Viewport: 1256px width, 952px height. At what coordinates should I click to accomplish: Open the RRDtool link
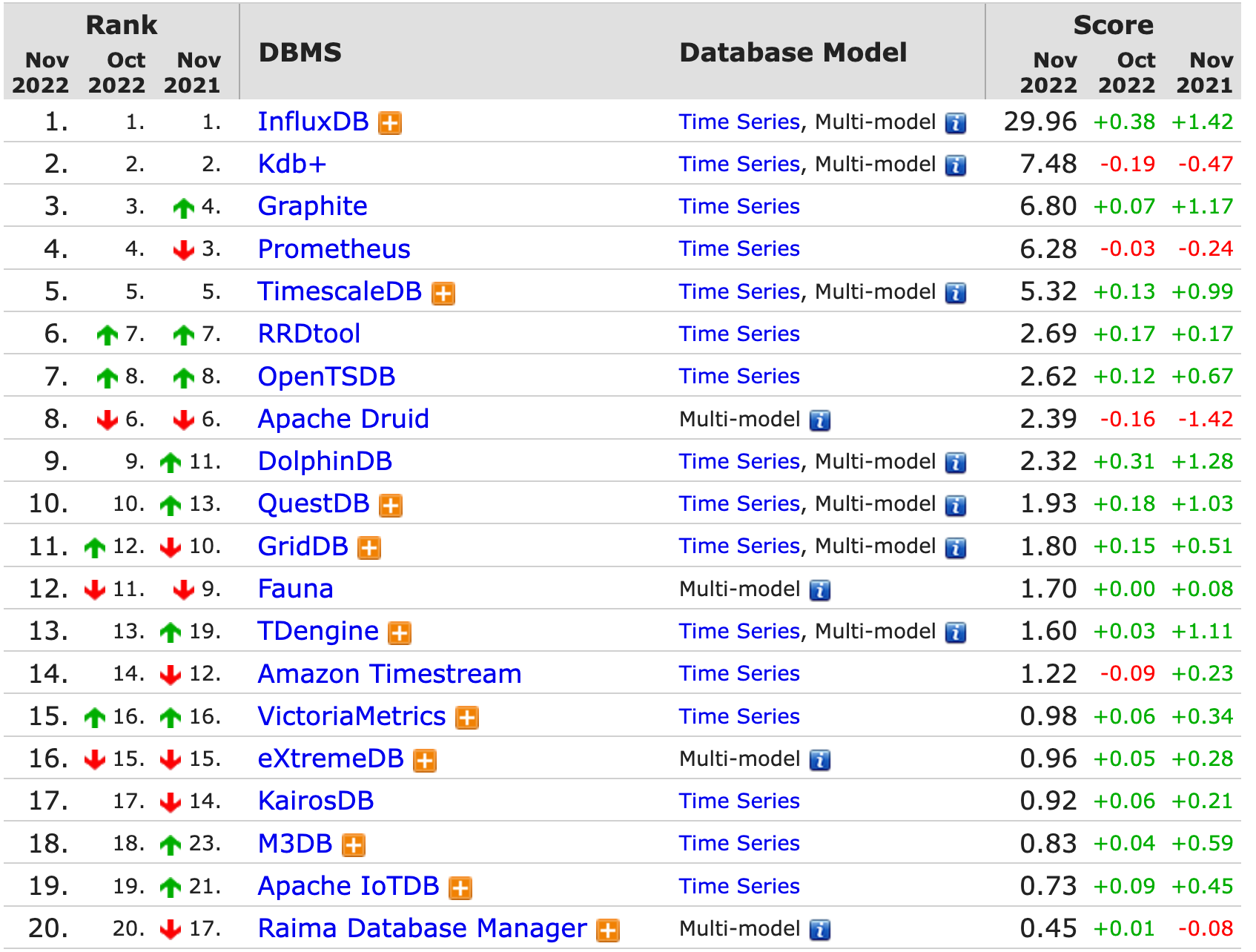pos(309,334)
